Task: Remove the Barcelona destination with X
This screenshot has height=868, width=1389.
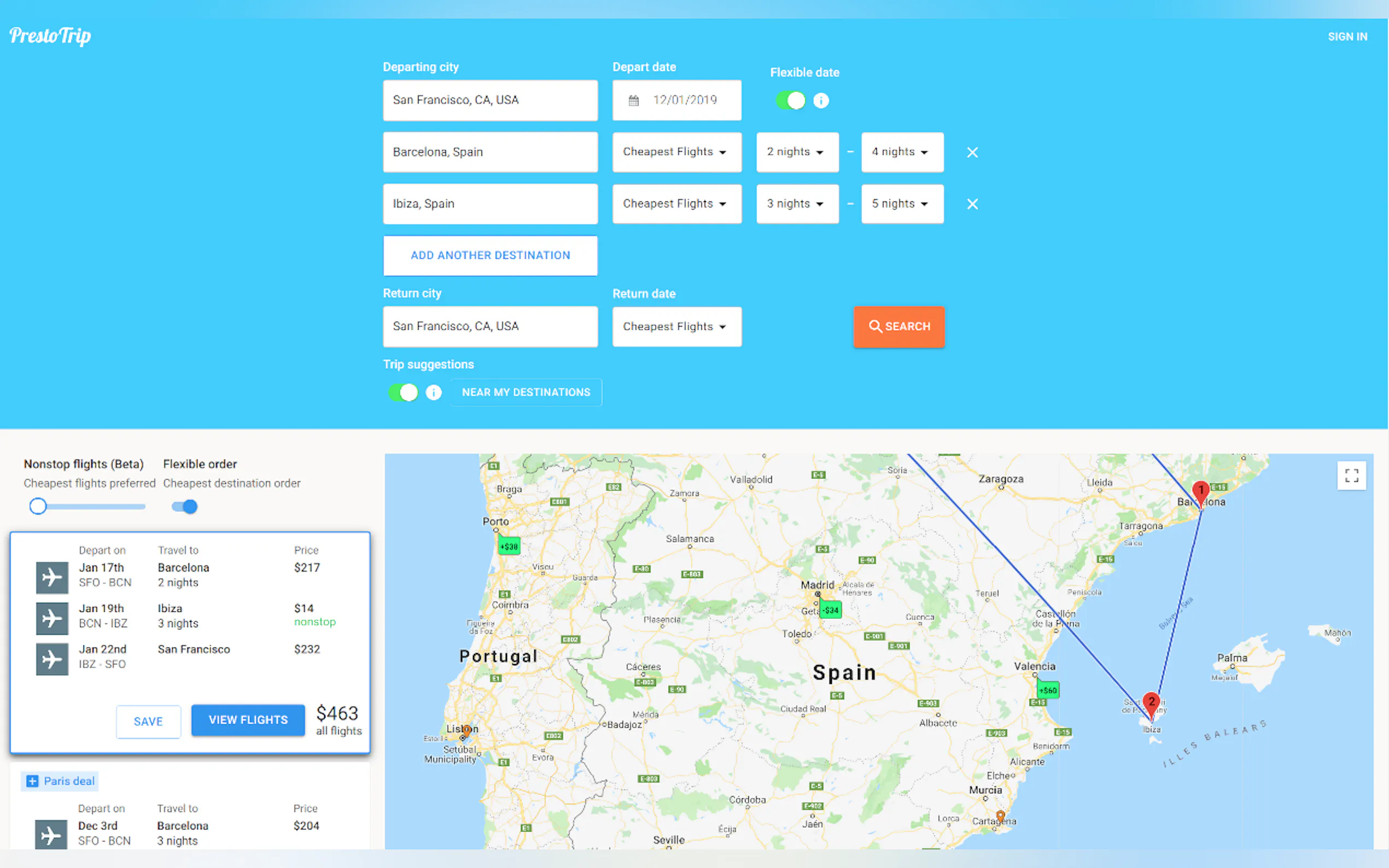Action: (x=972, y=152)
